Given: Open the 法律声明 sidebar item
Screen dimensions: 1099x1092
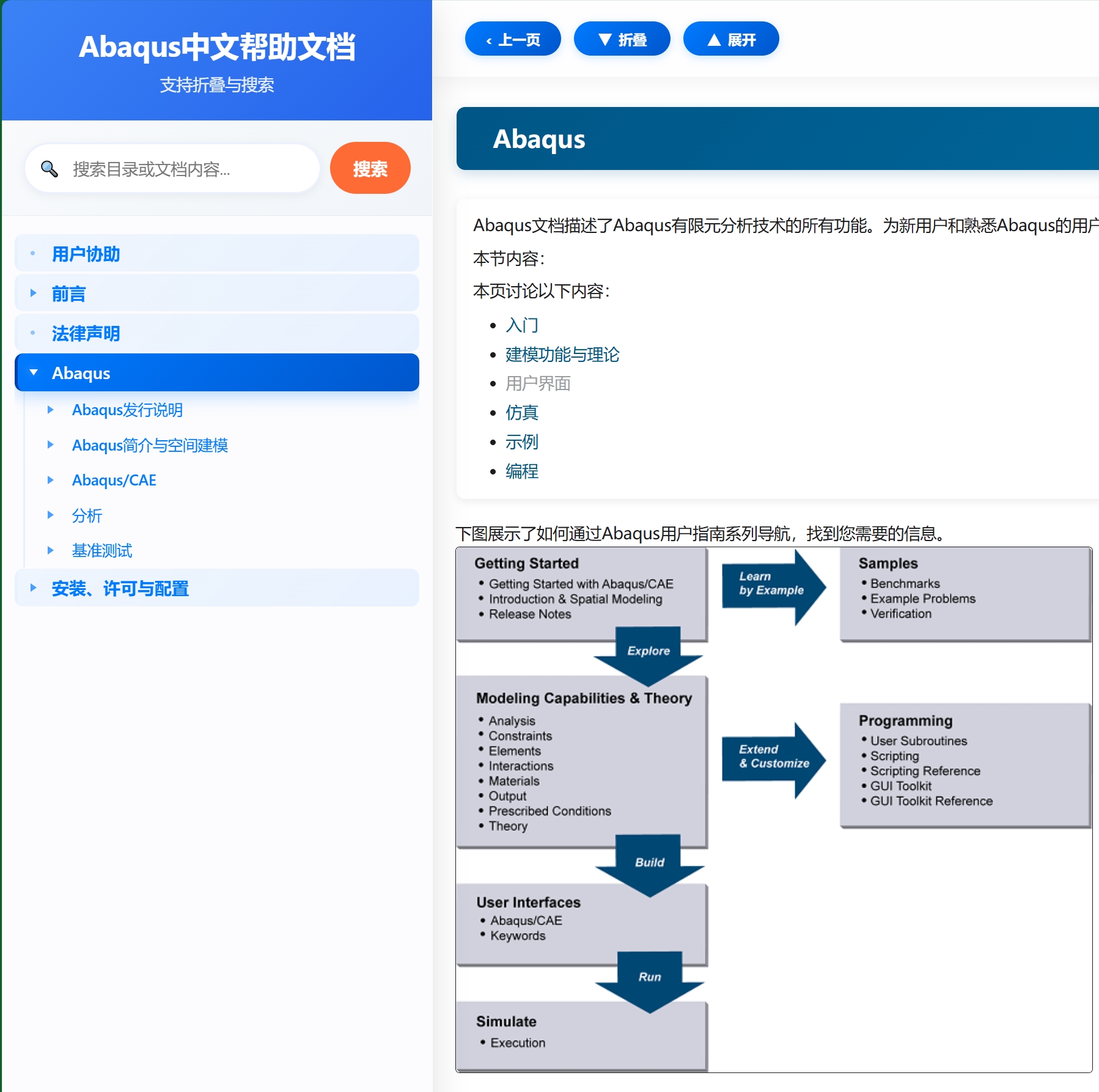Looking at the screenshot, I should [x=86, y=333].
